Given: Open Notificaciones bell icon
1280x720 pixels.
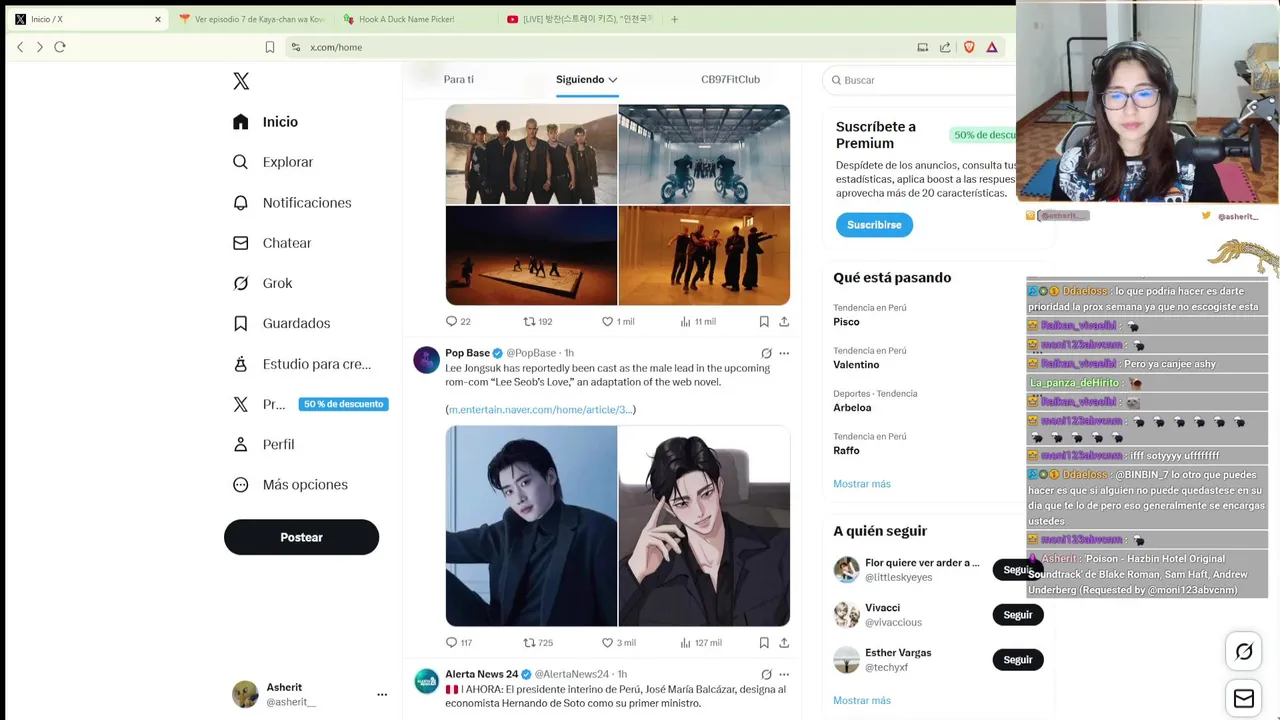Looking at the screenshot, I should (x=240, y=202).
